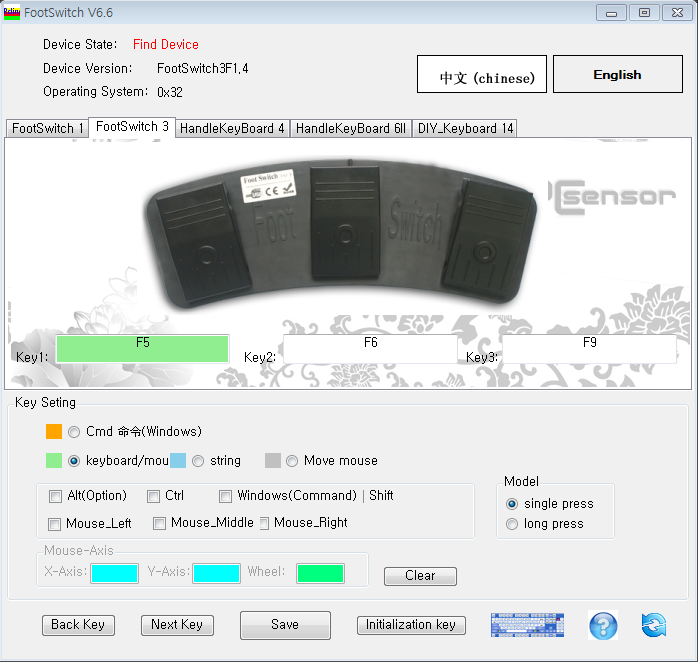698x662 pixels.
Task: Click the light blue string color swatch
Action: 178,461
